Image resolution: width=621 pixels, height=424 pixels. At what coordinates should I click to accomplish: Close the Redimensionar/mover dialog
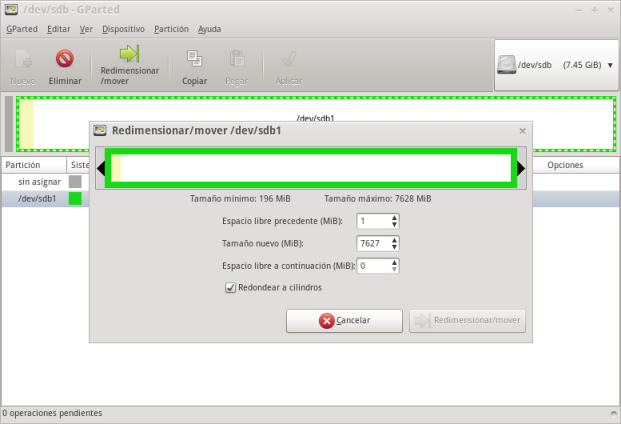522,130
